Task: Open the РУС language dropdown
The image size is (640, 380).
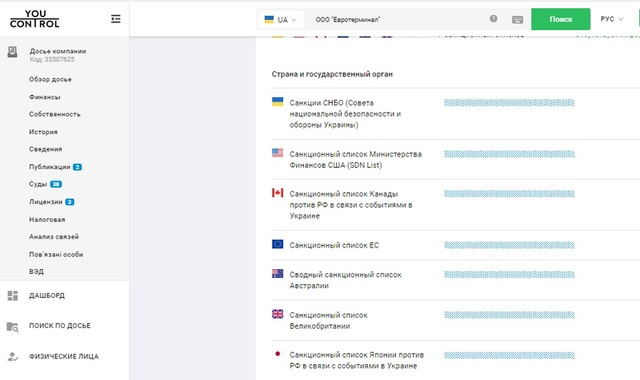Action: tap(611, 19)
